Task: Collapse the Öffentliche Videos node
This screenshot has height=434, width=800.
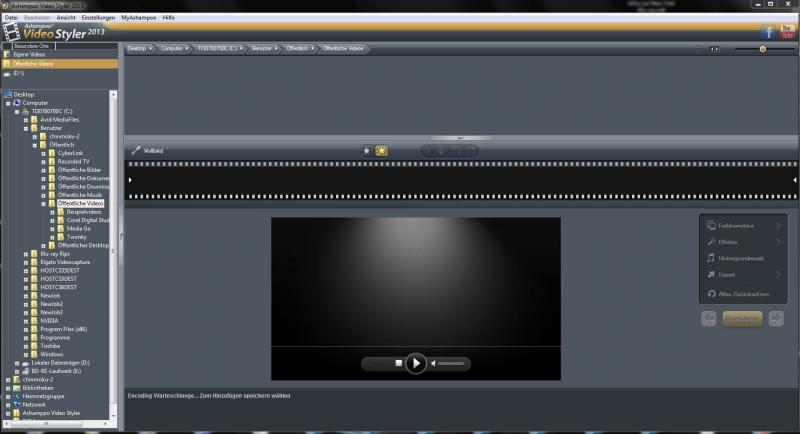Action: [x=43, y=203]
